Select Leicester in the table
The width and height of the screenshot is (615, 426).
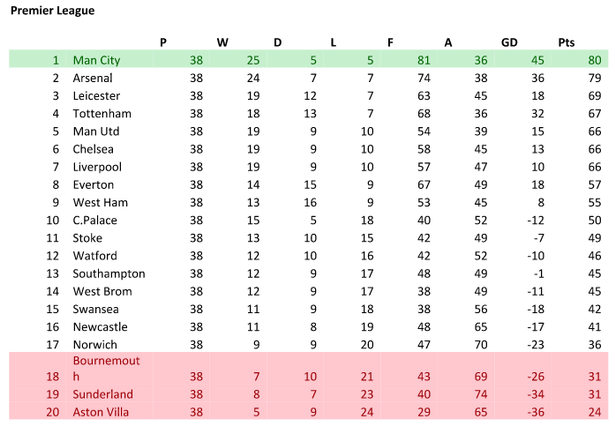[x=96, y=96]
